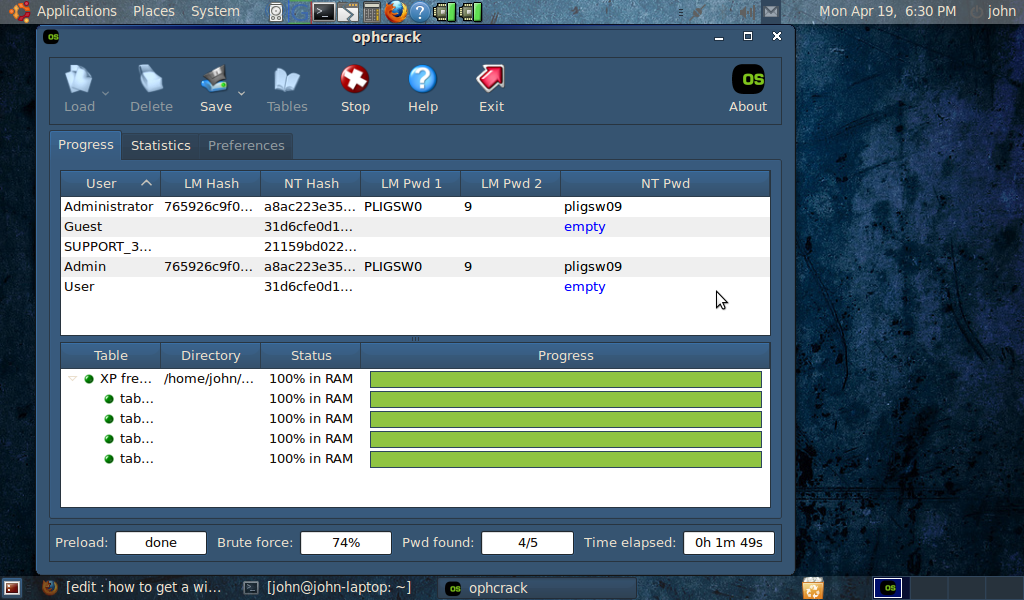Switch to the Statistics tab

point(161,146)
